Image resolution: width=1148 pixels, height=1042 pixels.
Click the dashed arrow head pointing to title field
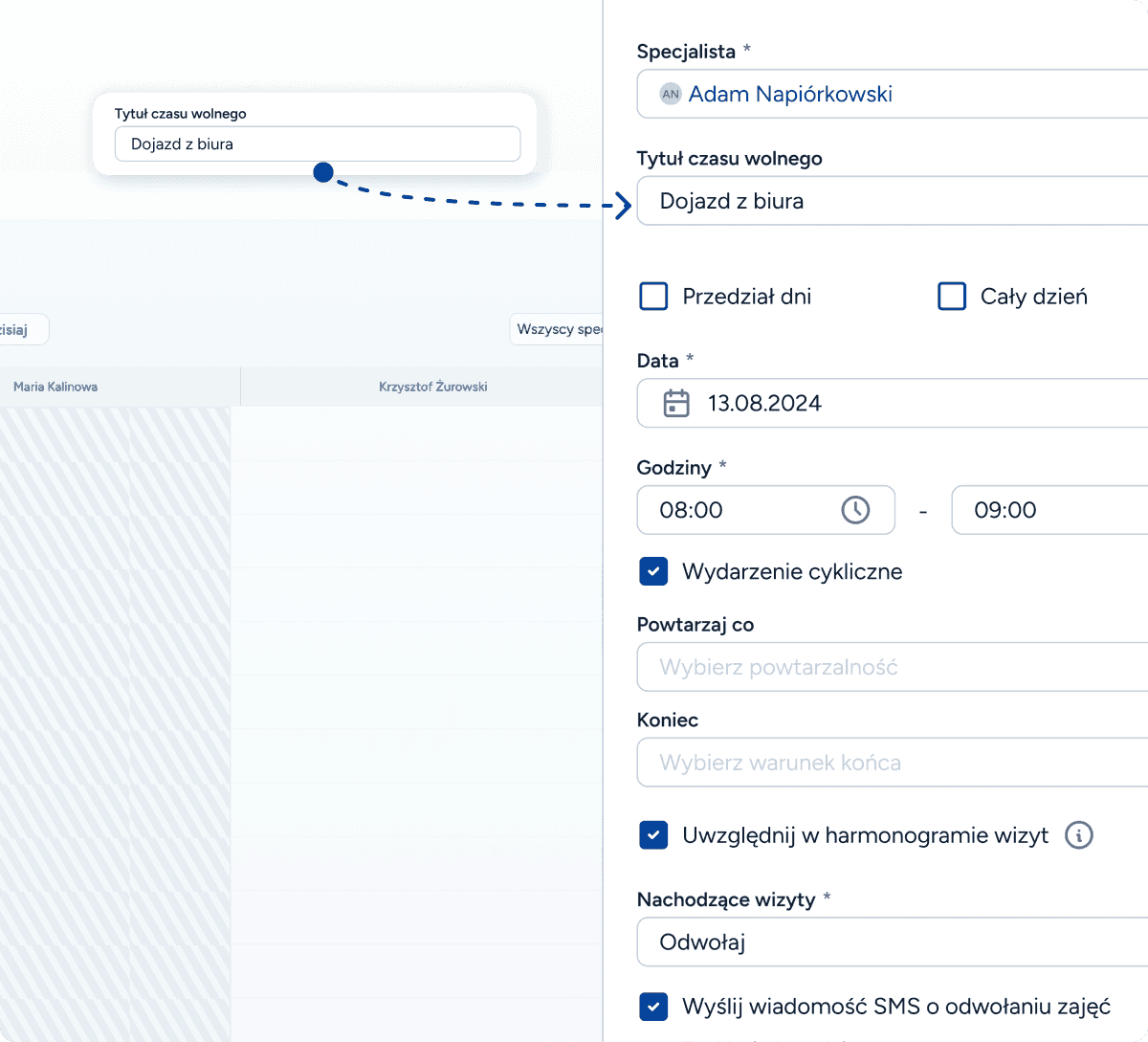click(x=623, y=205)
